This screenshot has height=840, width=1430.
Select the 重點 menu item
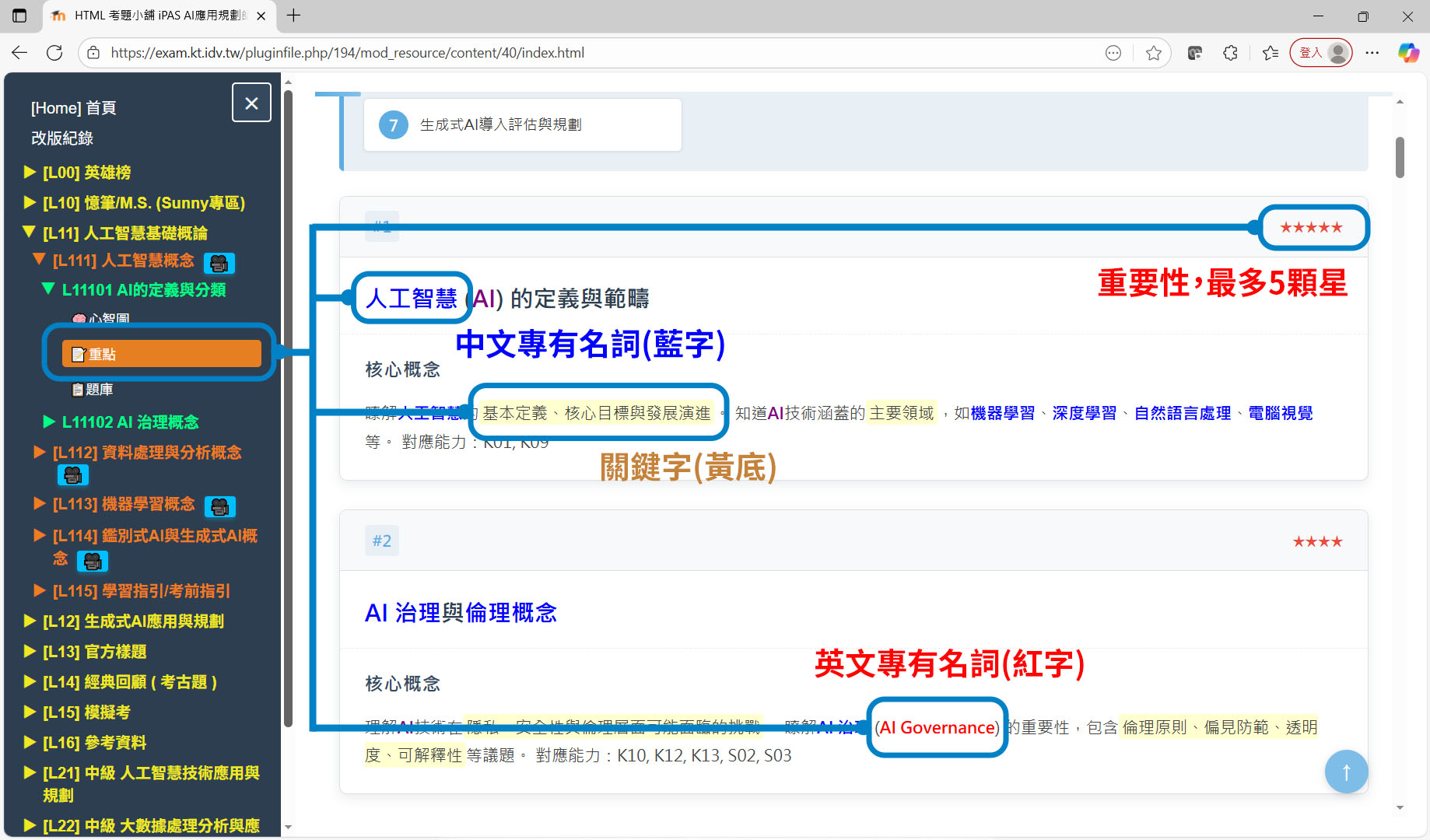[162, 354]
